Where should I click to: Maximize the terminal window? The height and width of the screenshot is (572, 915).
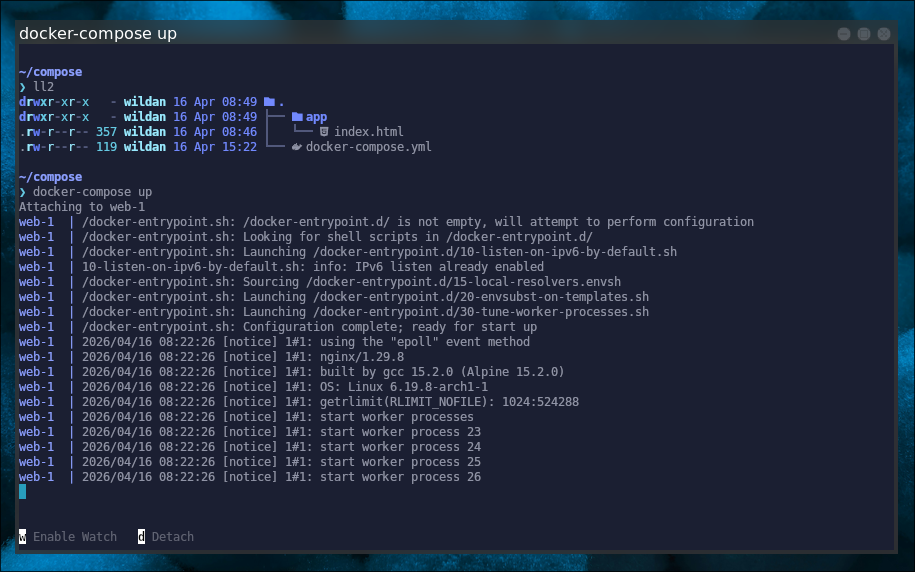click(x=863, y=34)
